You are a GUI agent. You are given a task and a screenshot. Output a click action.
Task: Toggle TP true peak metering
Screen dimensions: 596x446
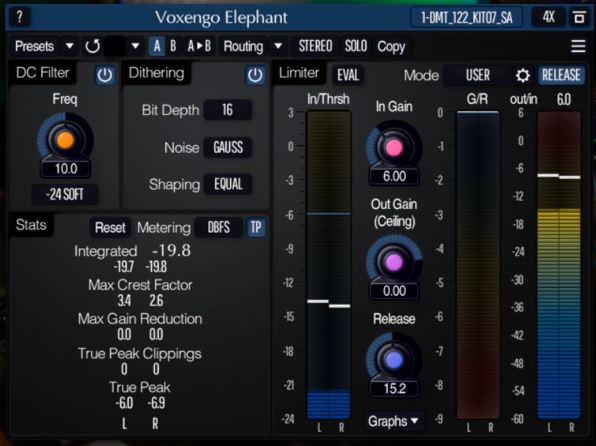(256, 227)
